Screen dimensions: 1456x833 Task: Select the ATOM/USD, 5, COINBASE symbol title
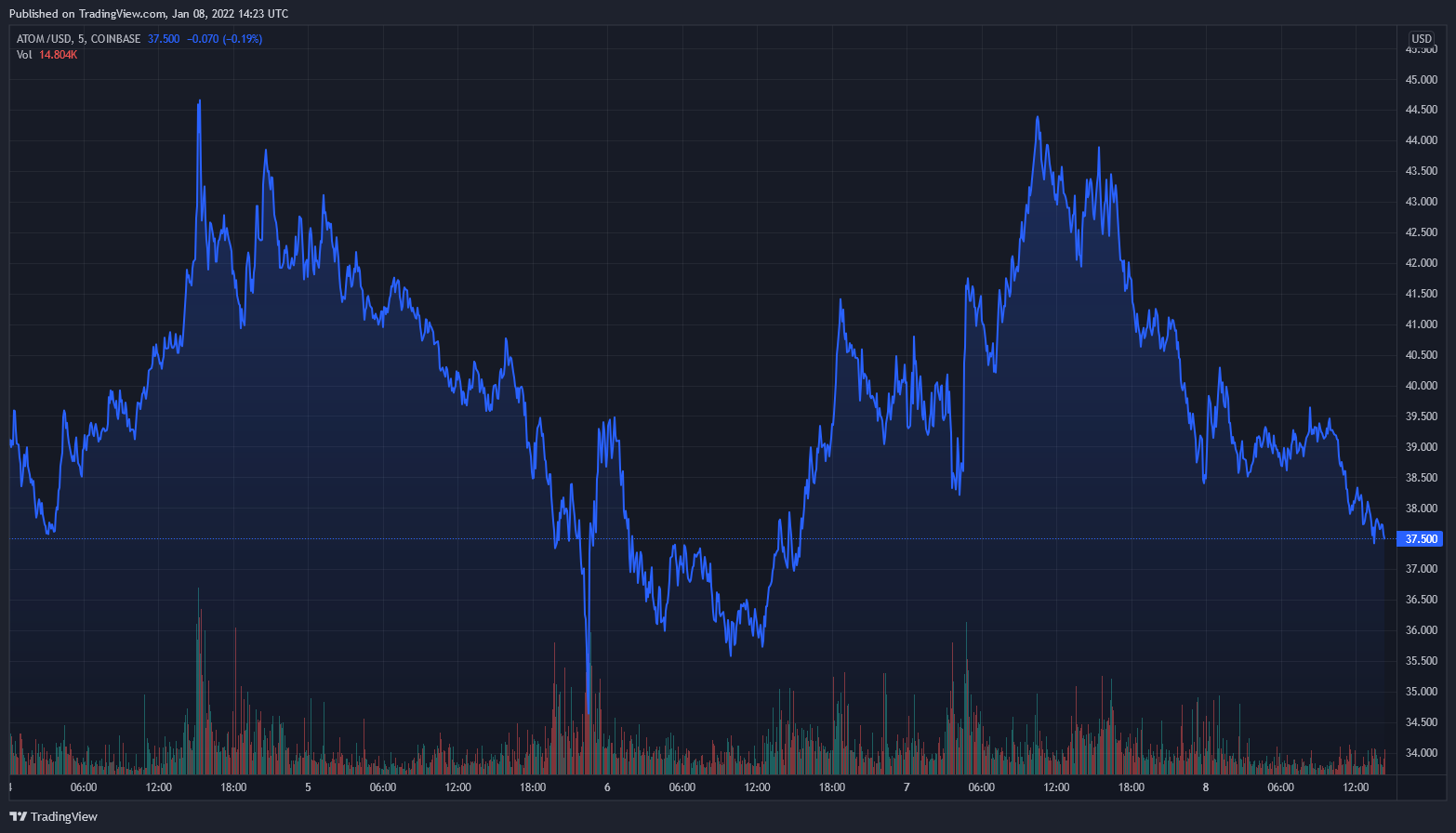pyautogui.click(x=79, y=39)
